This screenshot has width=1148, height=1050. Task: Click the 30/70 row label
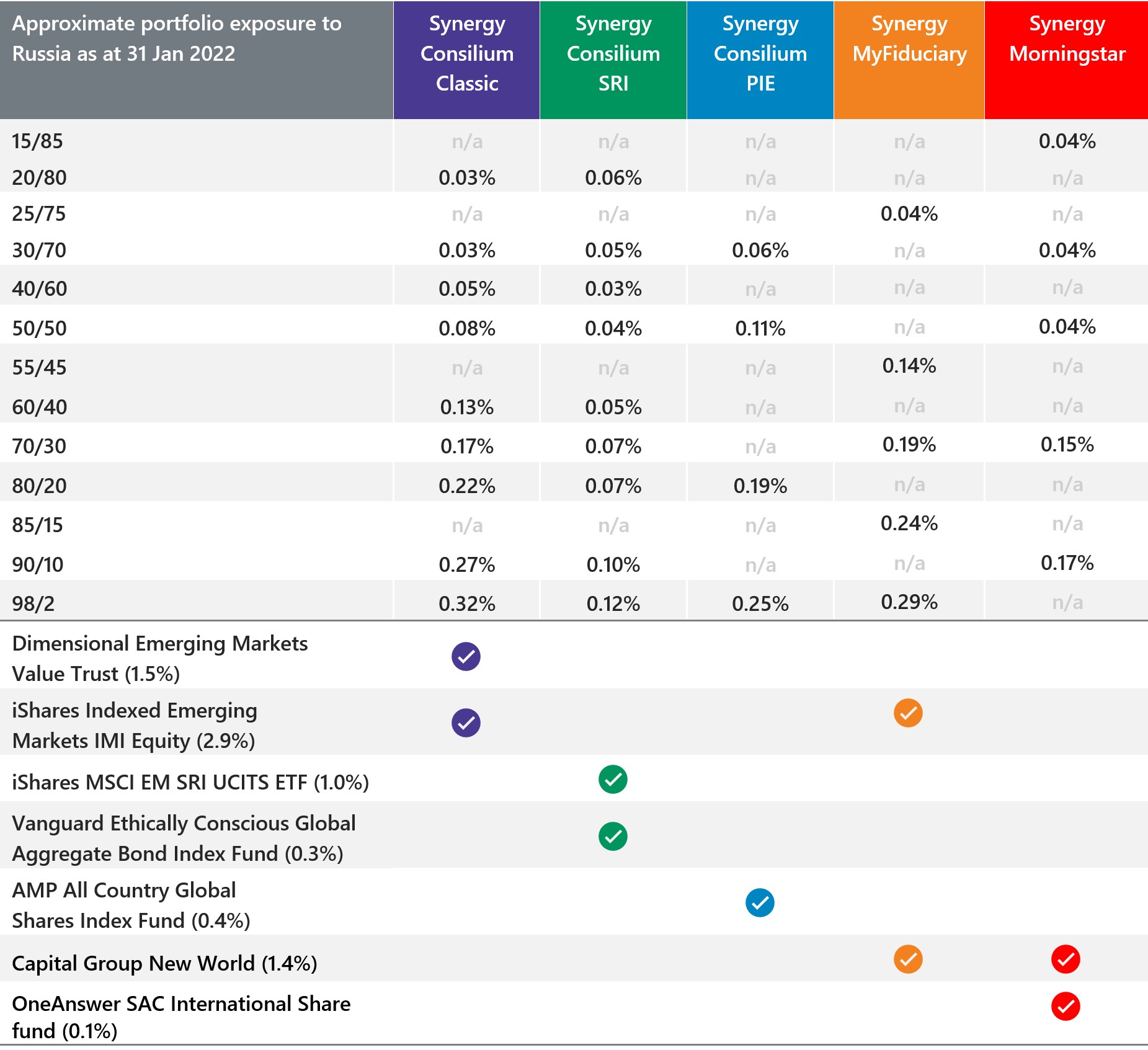(x=39, y=251)
